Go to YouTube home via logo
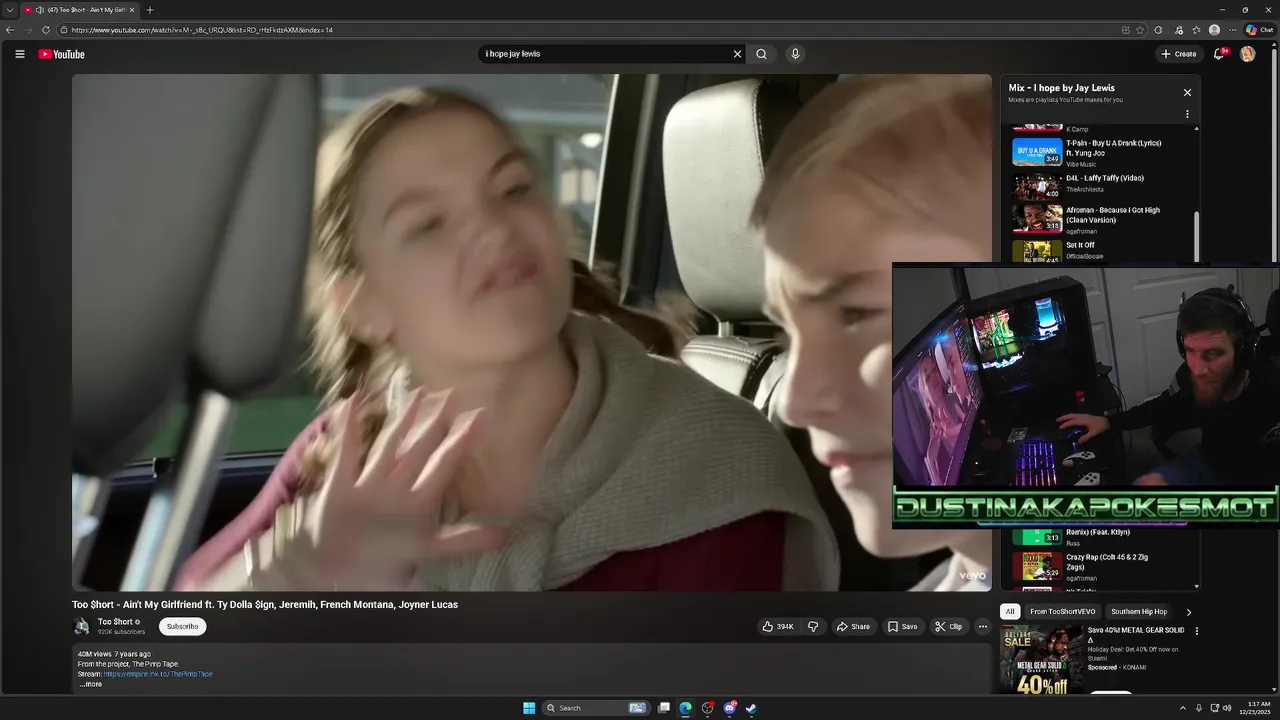Viewport: 1280px width, 720px height. (x=62, y=54)
